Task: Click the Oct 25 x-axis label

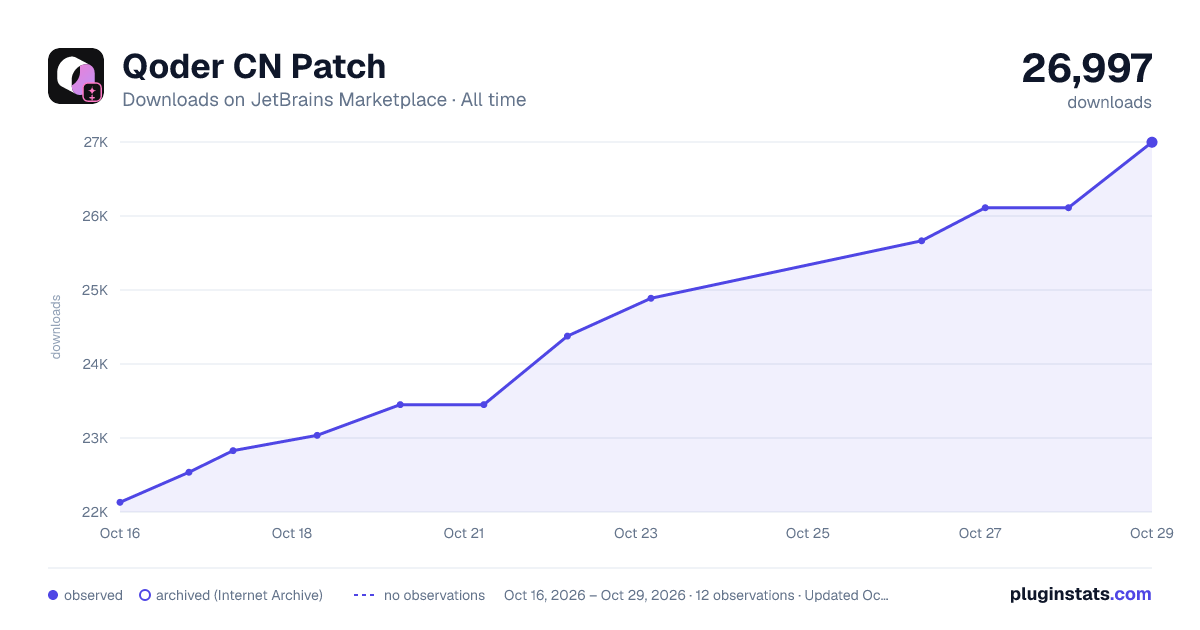Action: (x=808, y=533)
